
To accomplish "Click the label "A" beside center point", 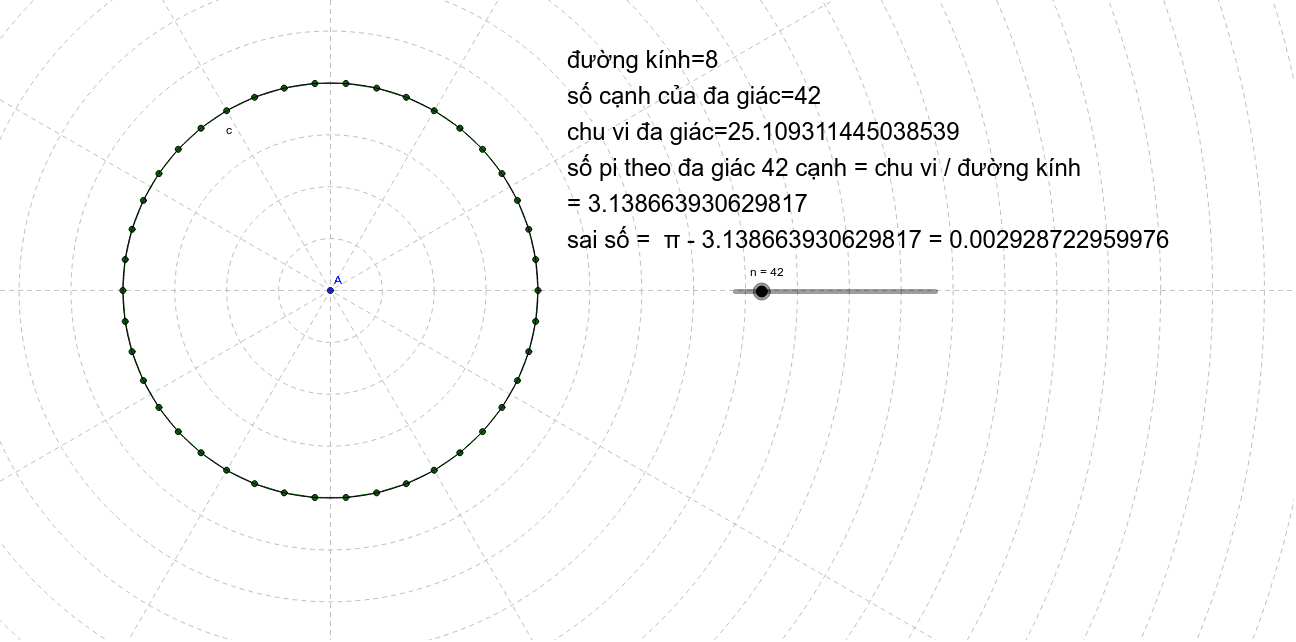I will coord(338,280).
